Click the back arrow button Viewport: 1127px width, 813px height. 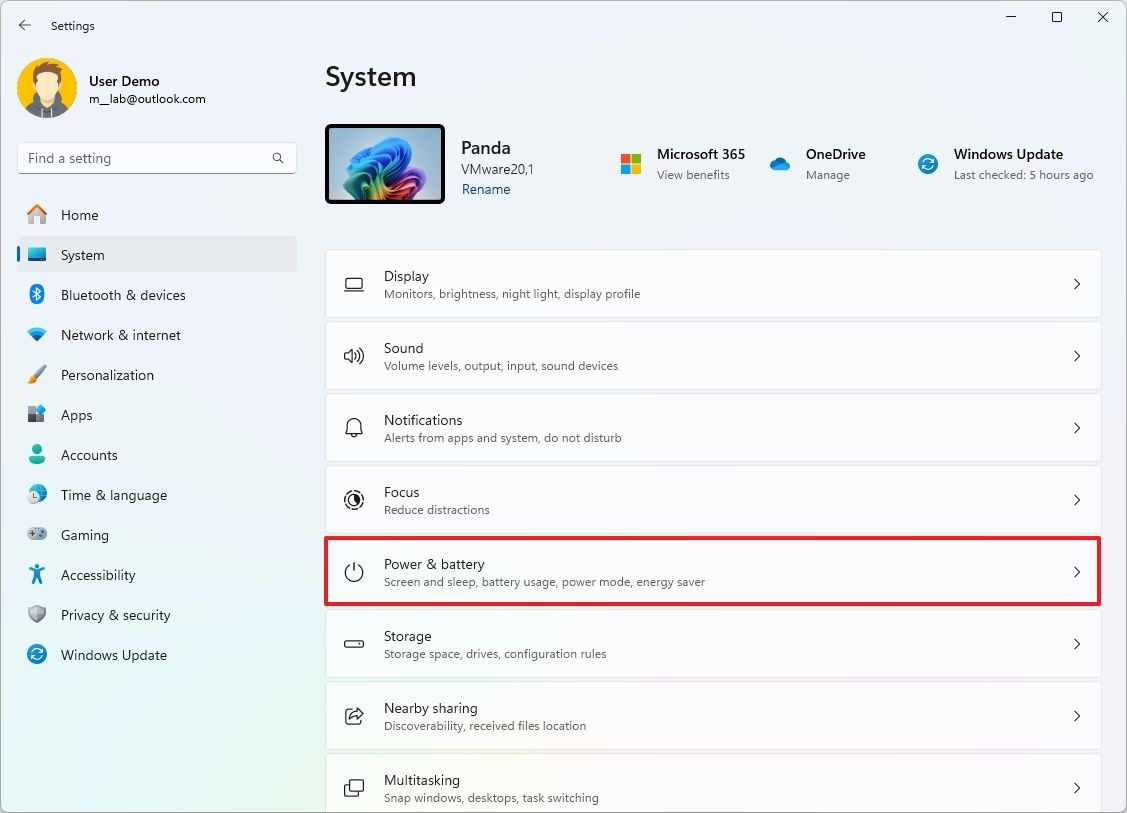[x=24, y=25]
